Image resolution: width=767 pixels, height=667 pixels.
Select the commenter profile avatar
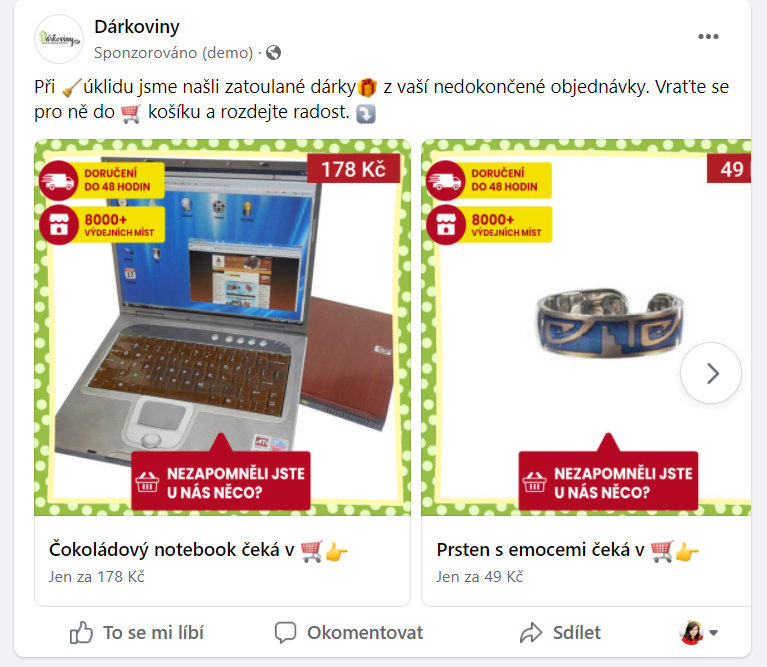(x=691, y=632)
